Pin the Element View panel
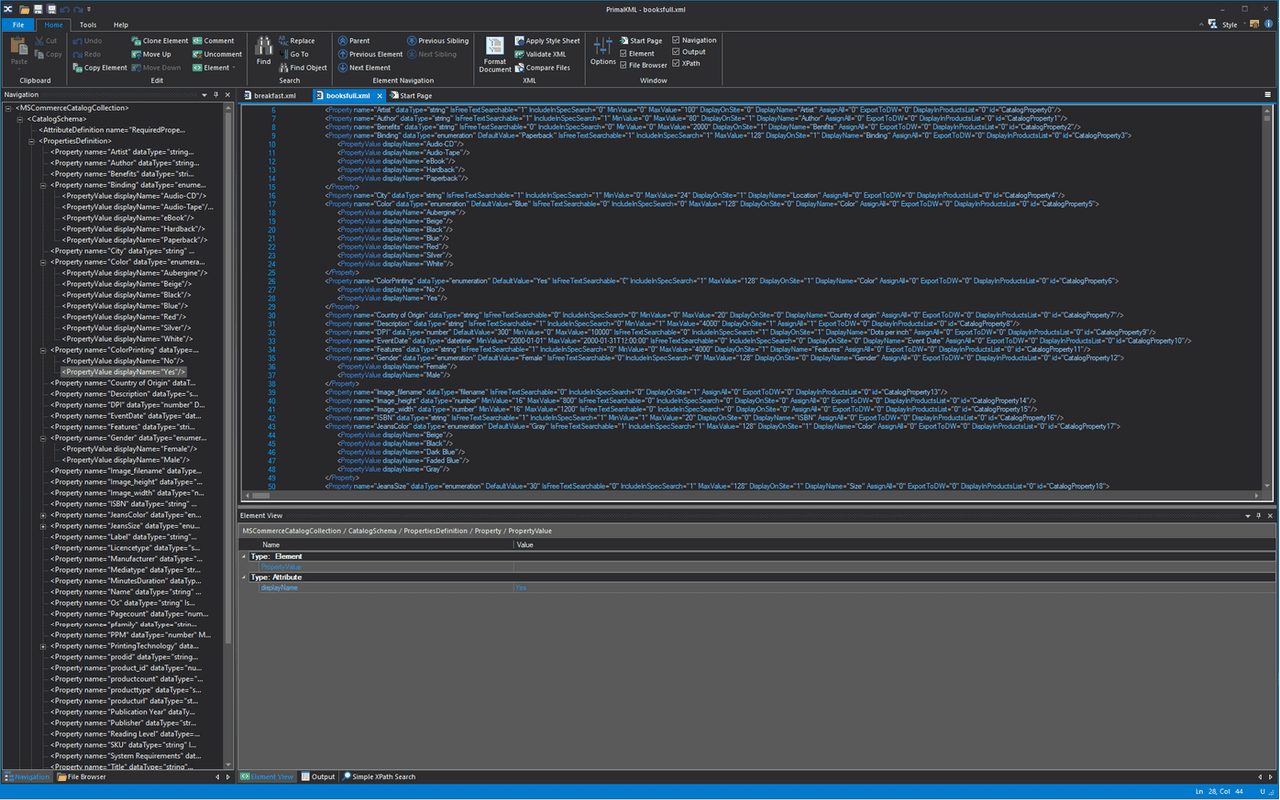Screen dimensions: 1280x800 [x=1259, y=515]
